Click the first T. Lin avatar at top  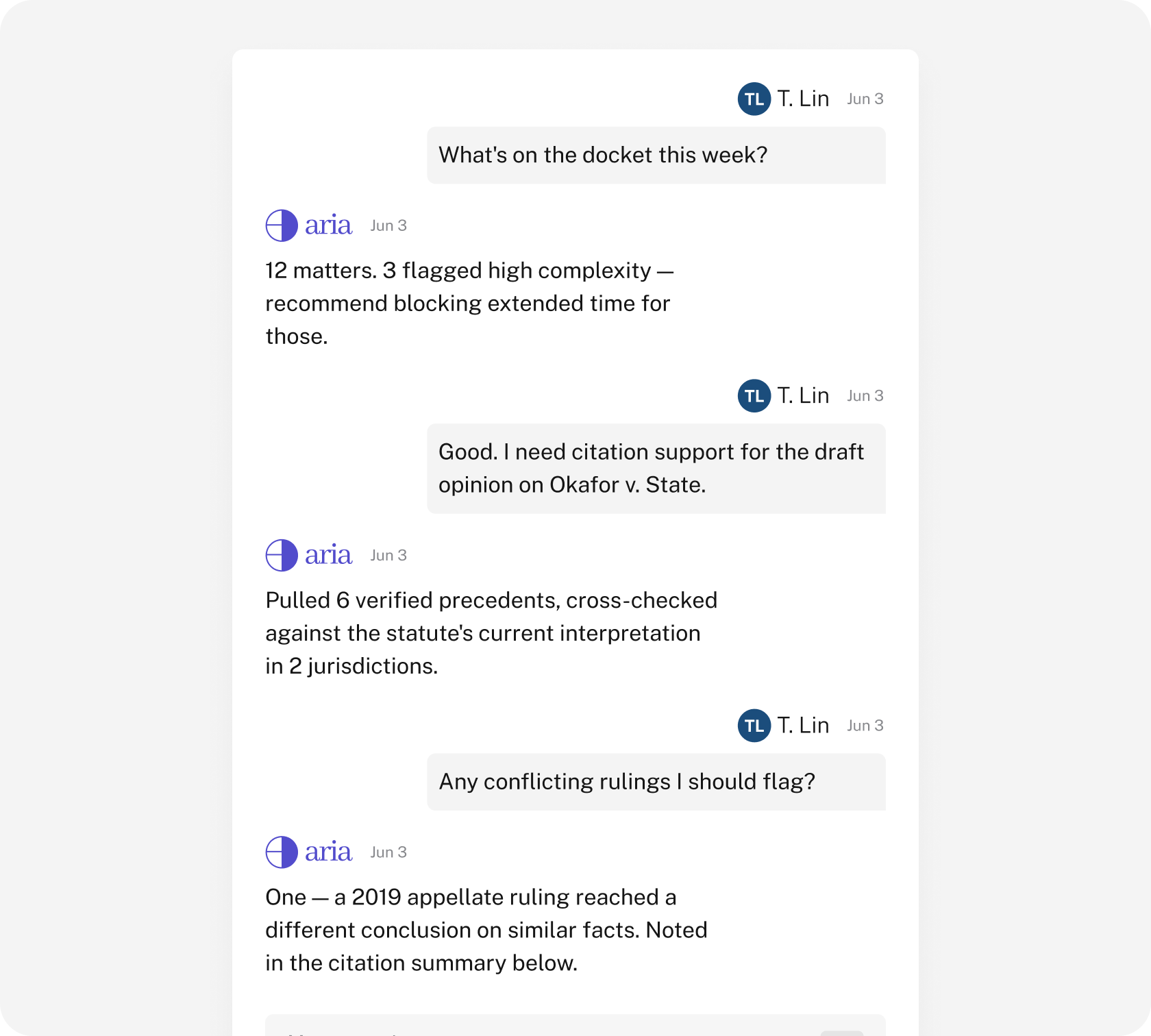point(754,99)
